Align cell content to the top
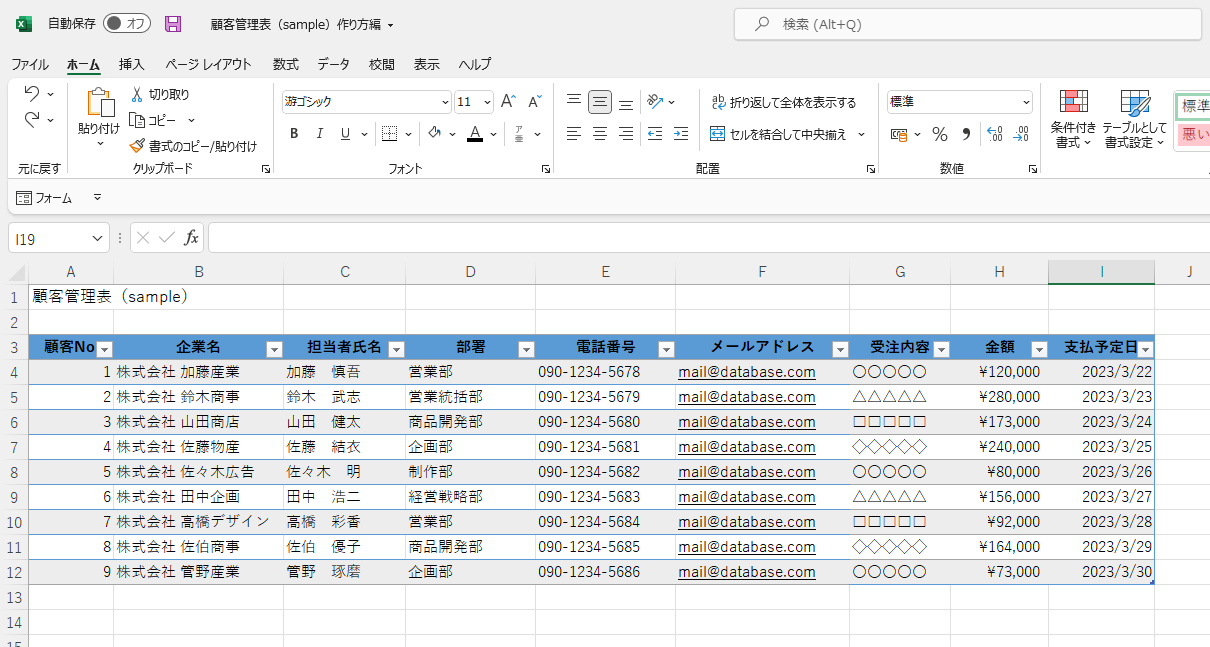This screenshot has height=647, width=1210. click(x=574, y=101)
